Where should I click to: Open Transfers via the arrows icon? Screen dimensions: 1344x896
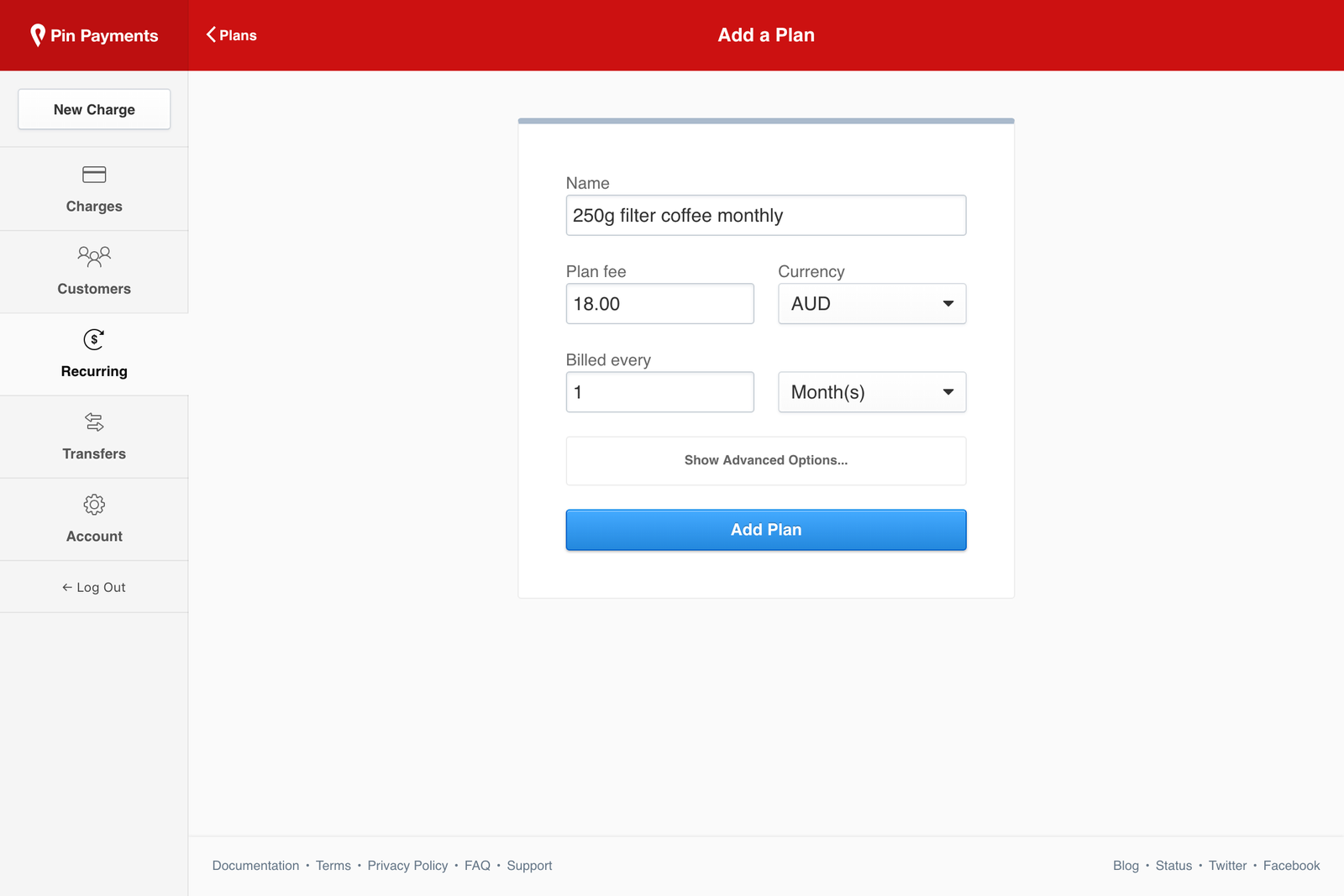click(x=94, y=422)
